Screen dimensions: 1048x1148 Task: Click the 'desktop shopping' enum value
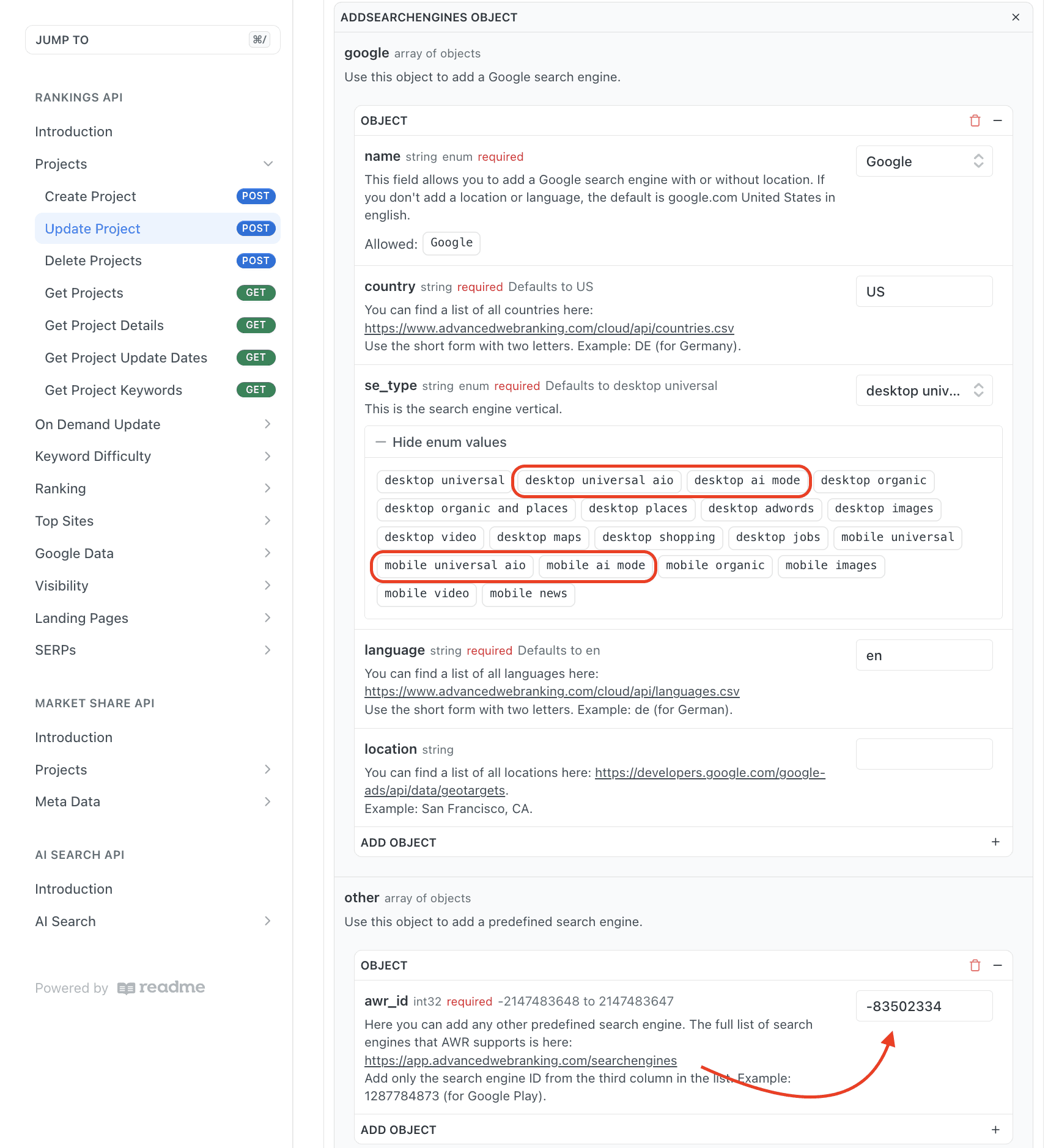pos(659,537)
